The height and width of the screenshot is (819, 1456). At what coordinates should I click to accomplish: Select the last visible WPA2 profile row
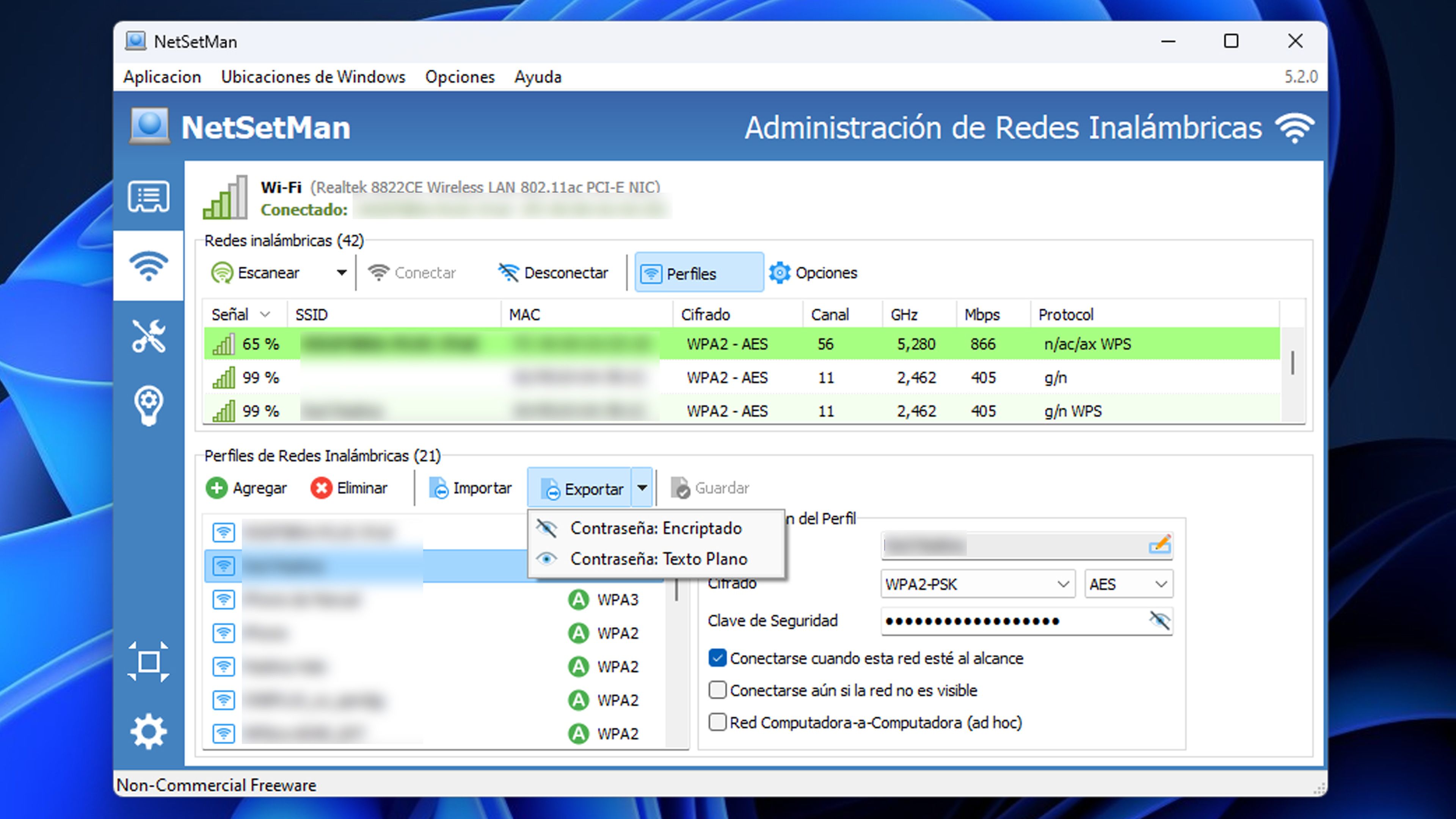click(x=434, y=734)
